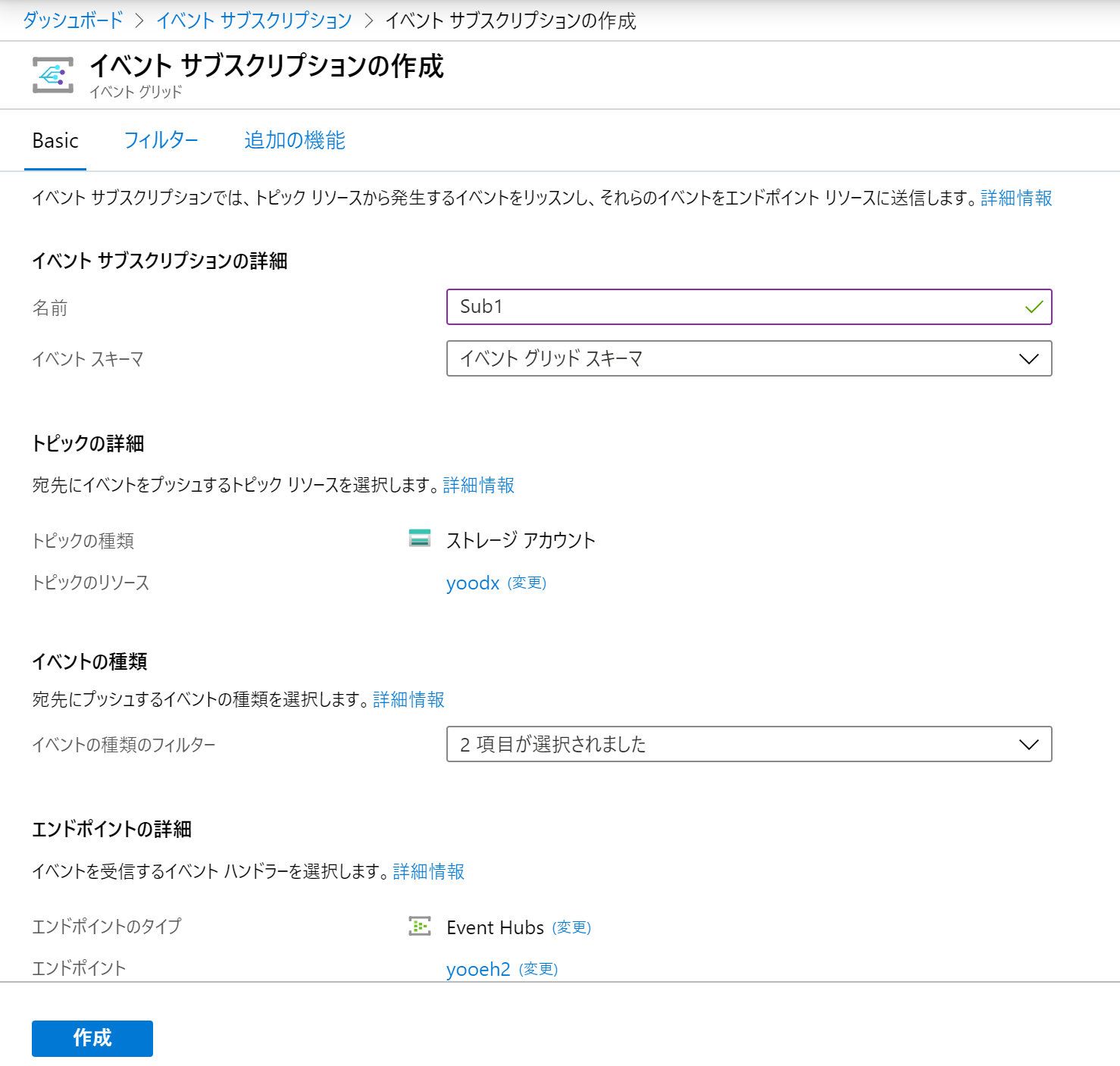
Task: Click the エンドポイントのタイプ label
Action: click(107, 927)
